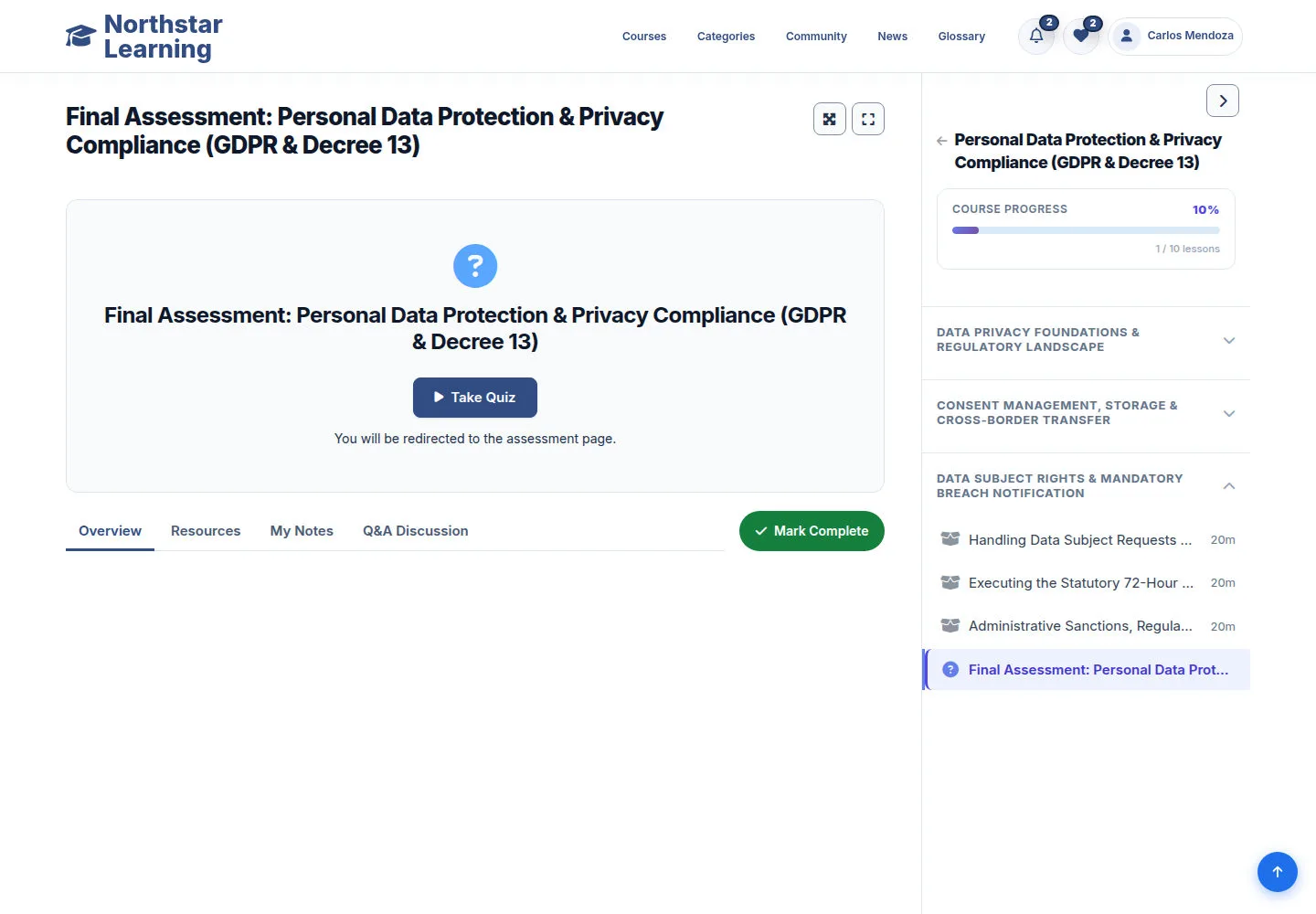Expand Data Privacy Foundations & Regulatory Landscape section
This screenshot has height=914, width=1316.
[1086, 340]
